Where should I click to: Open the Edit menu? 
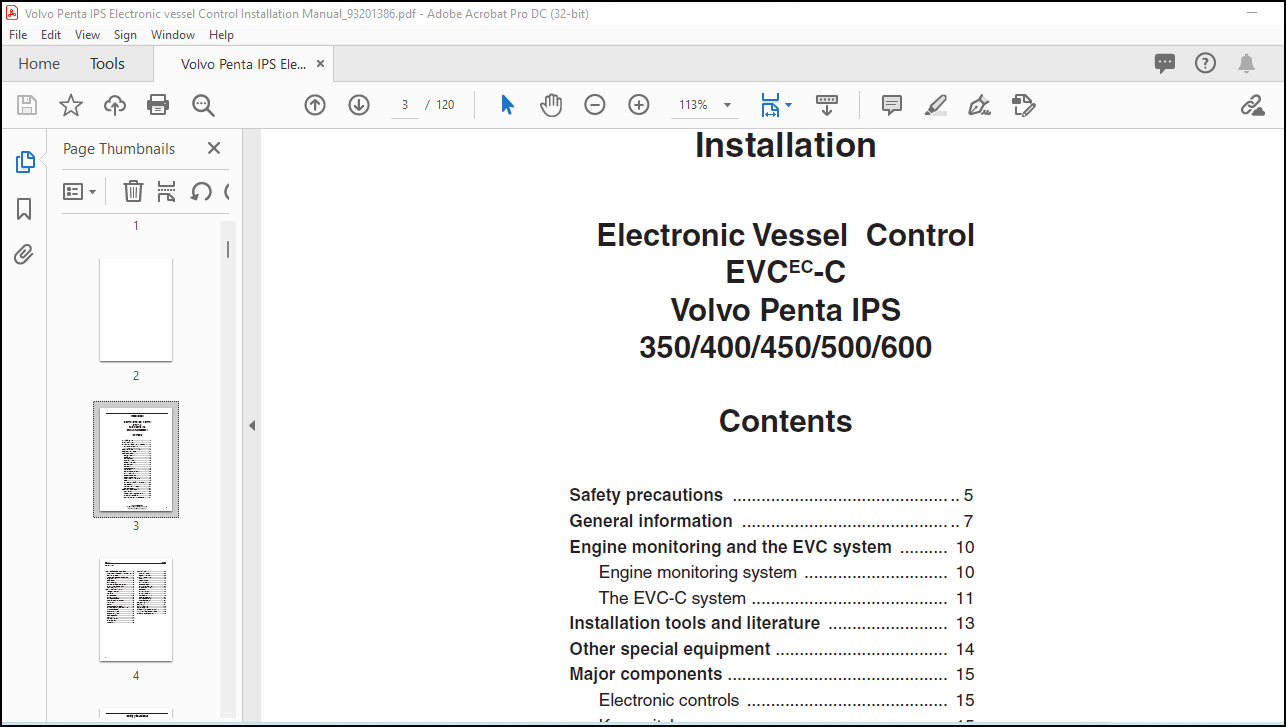pyautogui.click(x=51, y=34)
